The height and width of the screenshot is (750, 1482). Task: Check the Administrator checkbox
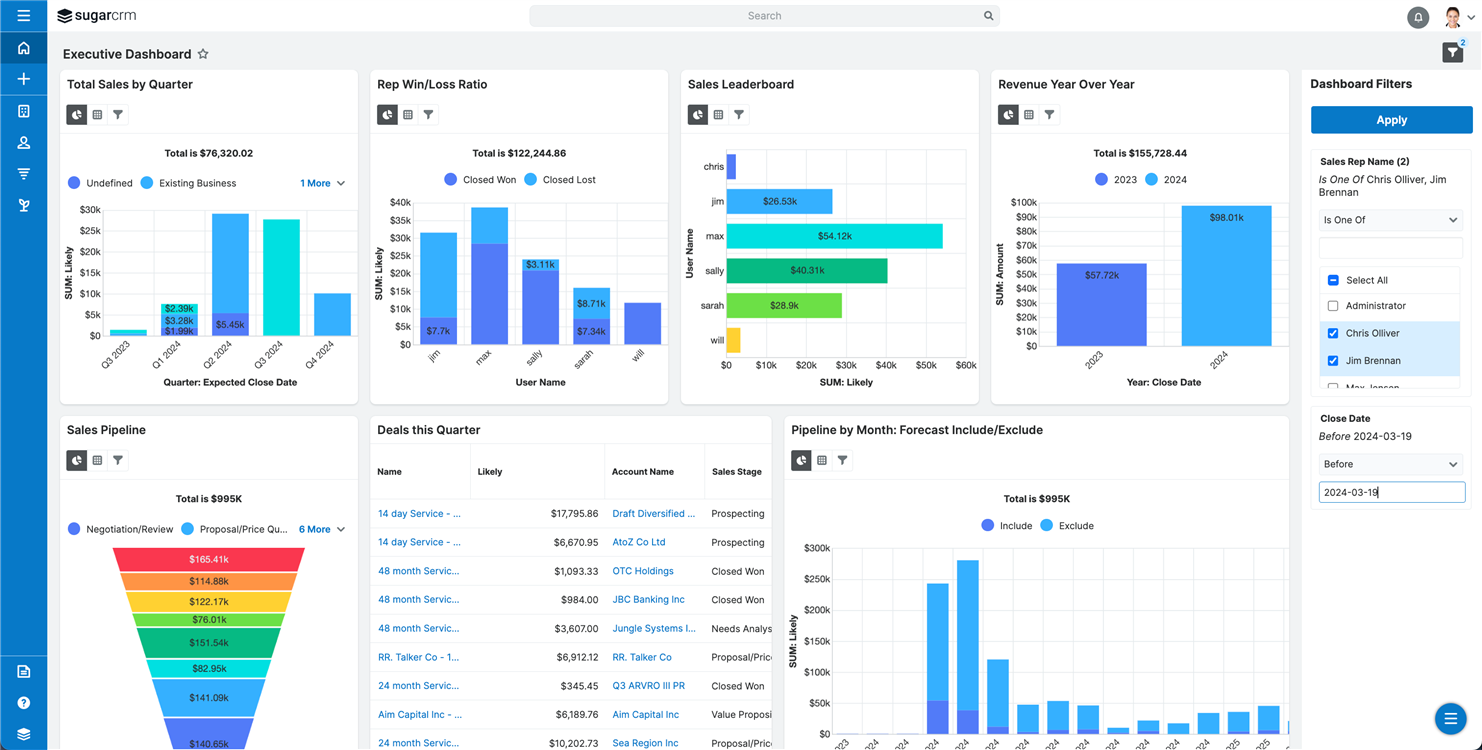[1333, 306]
